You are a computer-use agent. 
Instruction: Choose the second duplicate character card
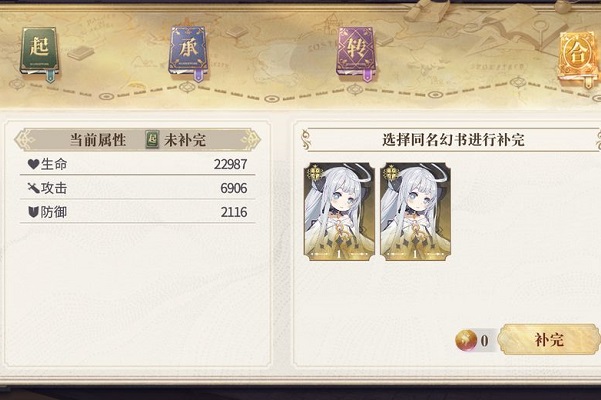(x=415, y=212)
